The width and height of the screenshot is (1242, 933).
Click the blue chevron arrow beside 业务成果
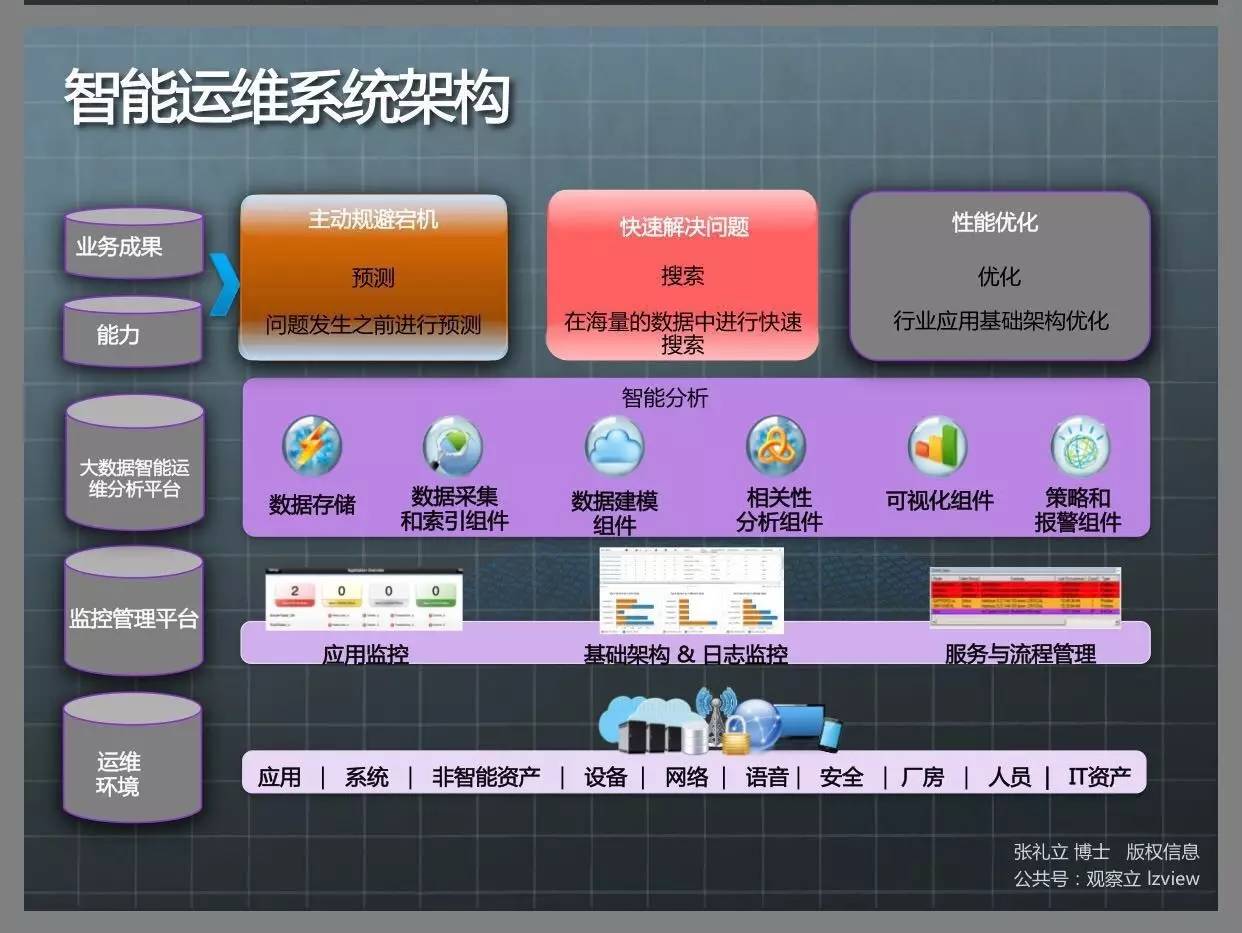224,283
